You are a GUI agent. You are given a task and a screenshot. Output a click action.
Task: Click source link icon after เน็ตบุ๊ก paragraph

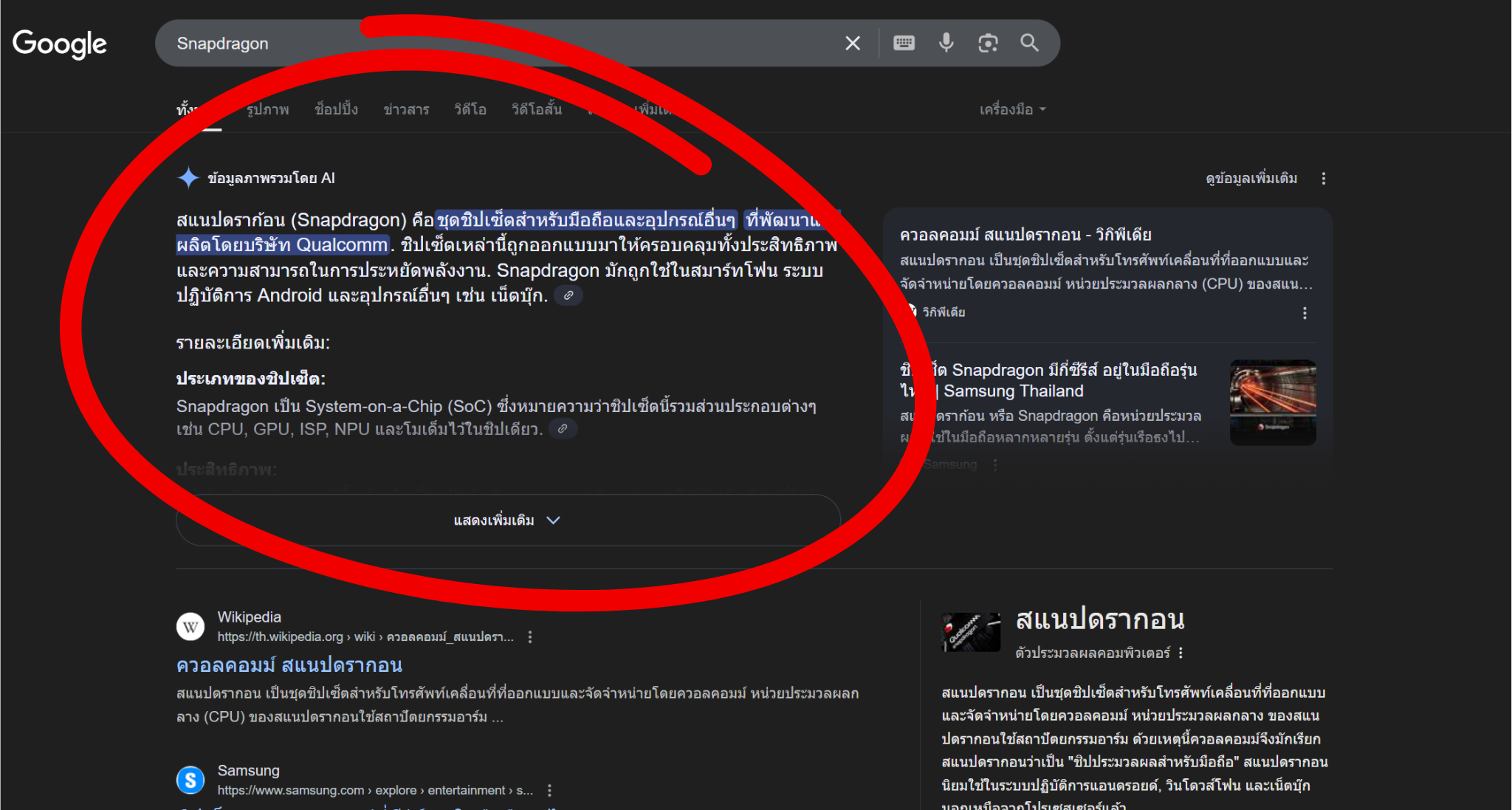tap(568, 295)
